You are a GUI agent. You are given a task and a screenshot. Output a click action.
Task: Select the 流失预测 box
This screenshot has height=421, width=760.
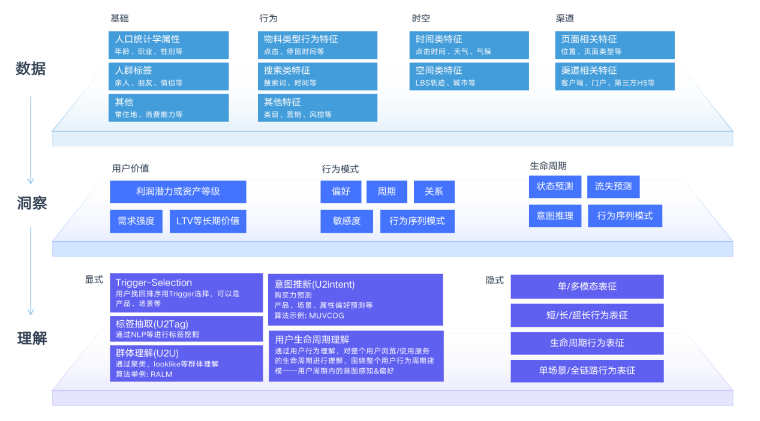pyautogui.click(x=613, y=187)
